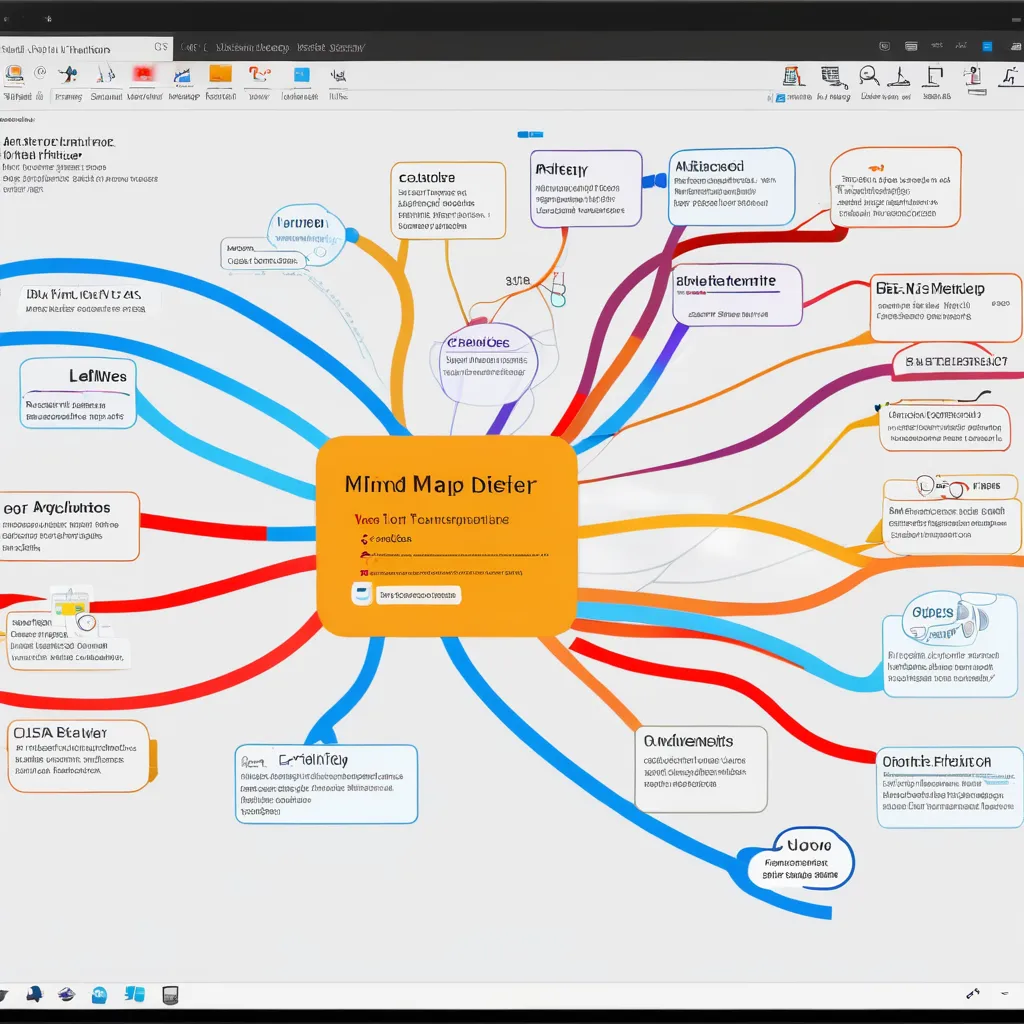Select the node with the glasses icon on the right
This screenshot has width=1024, height=1024.
click(x=952, y=515)
